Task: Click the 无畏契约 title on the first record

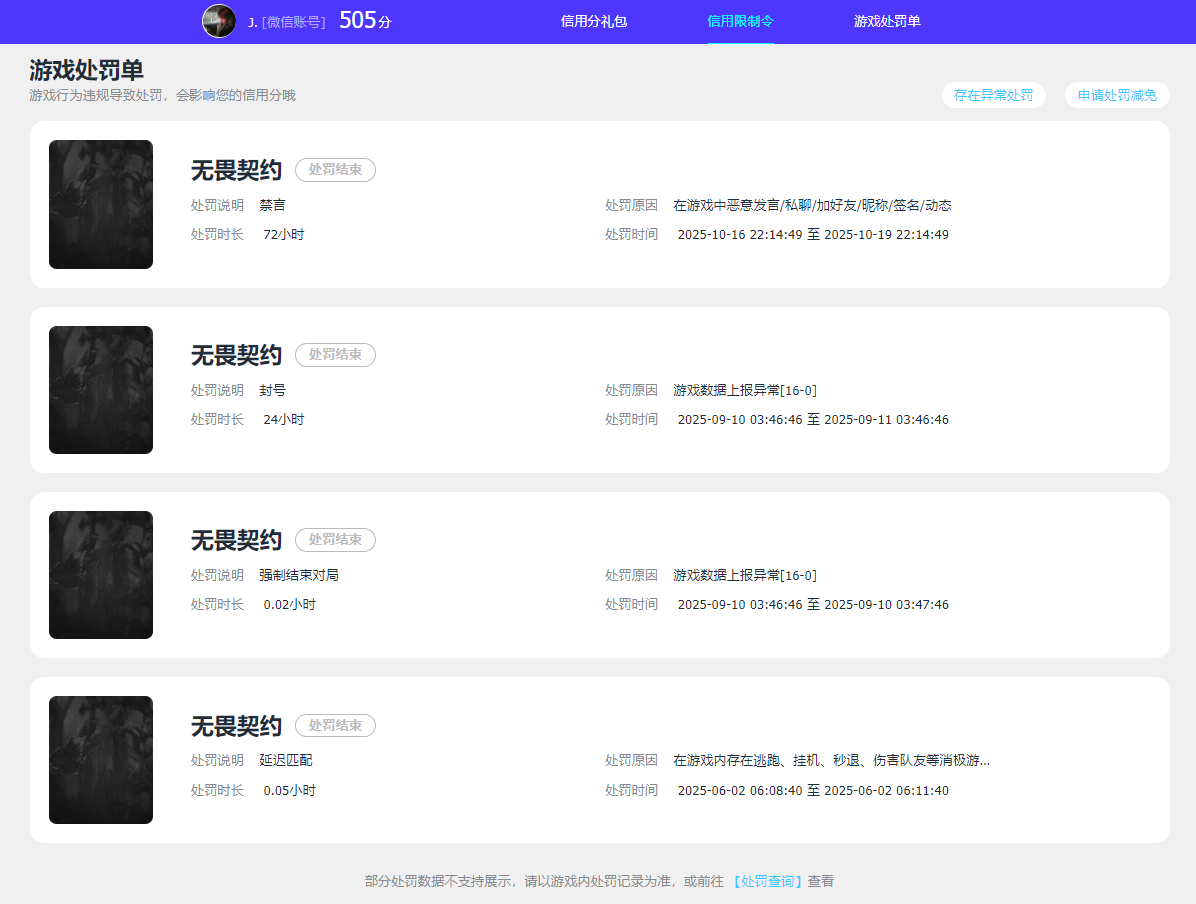Action: coord(236,170)
